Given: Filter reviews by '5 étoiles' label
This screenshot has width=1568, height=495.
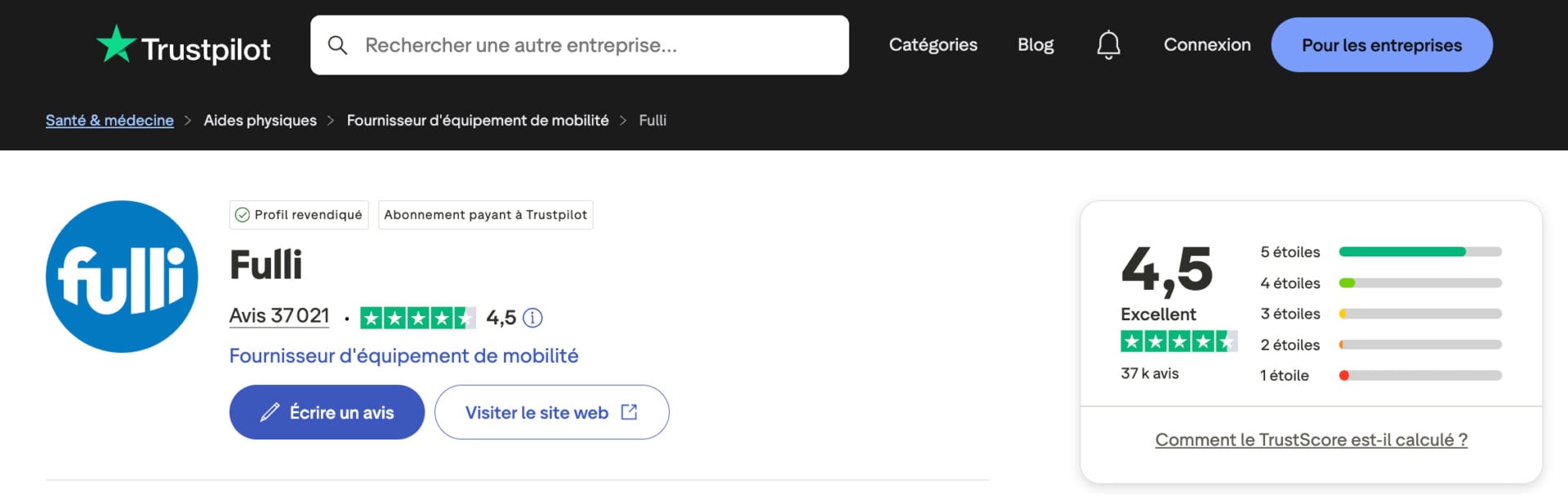Looking at the screenshot, I should tap(1290, 252).
